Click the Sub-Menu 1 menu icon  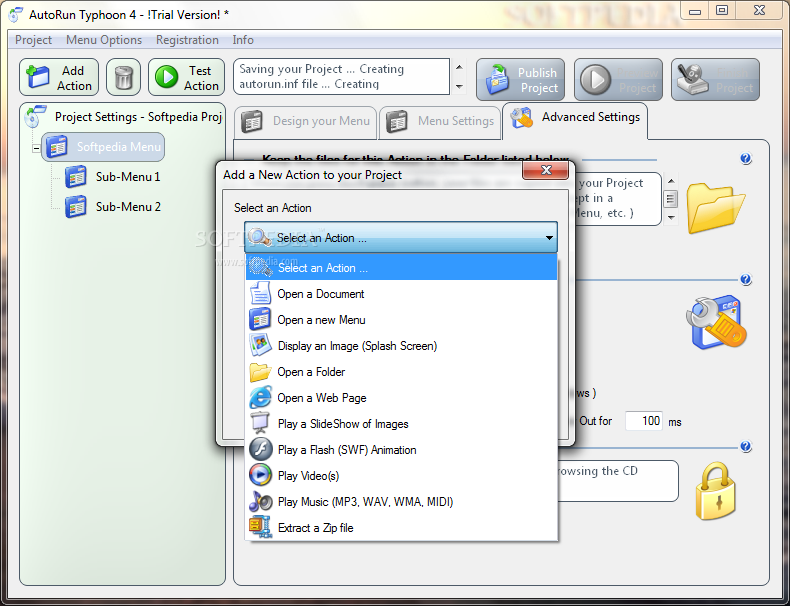point(76,177)
